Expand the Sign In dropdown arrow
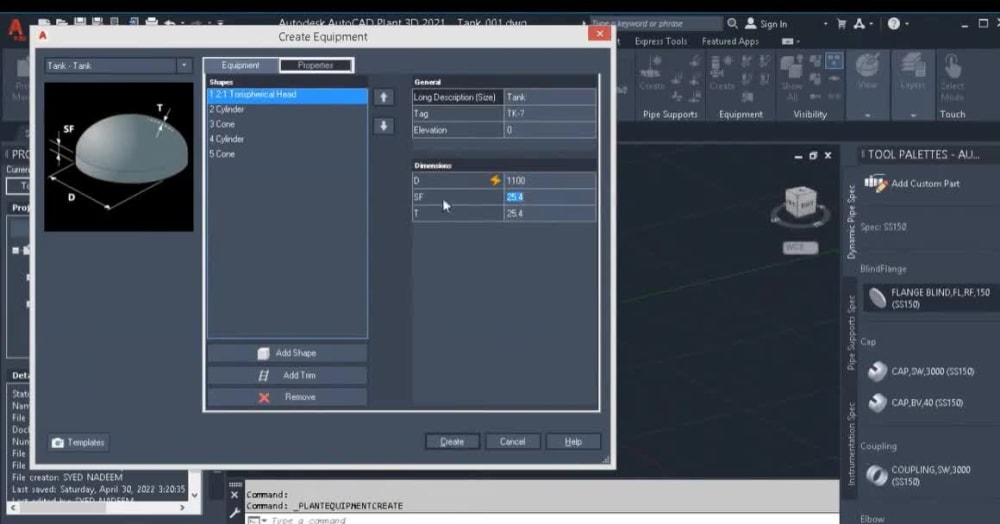Screen dimensions: 1000x524 (825, 24)
